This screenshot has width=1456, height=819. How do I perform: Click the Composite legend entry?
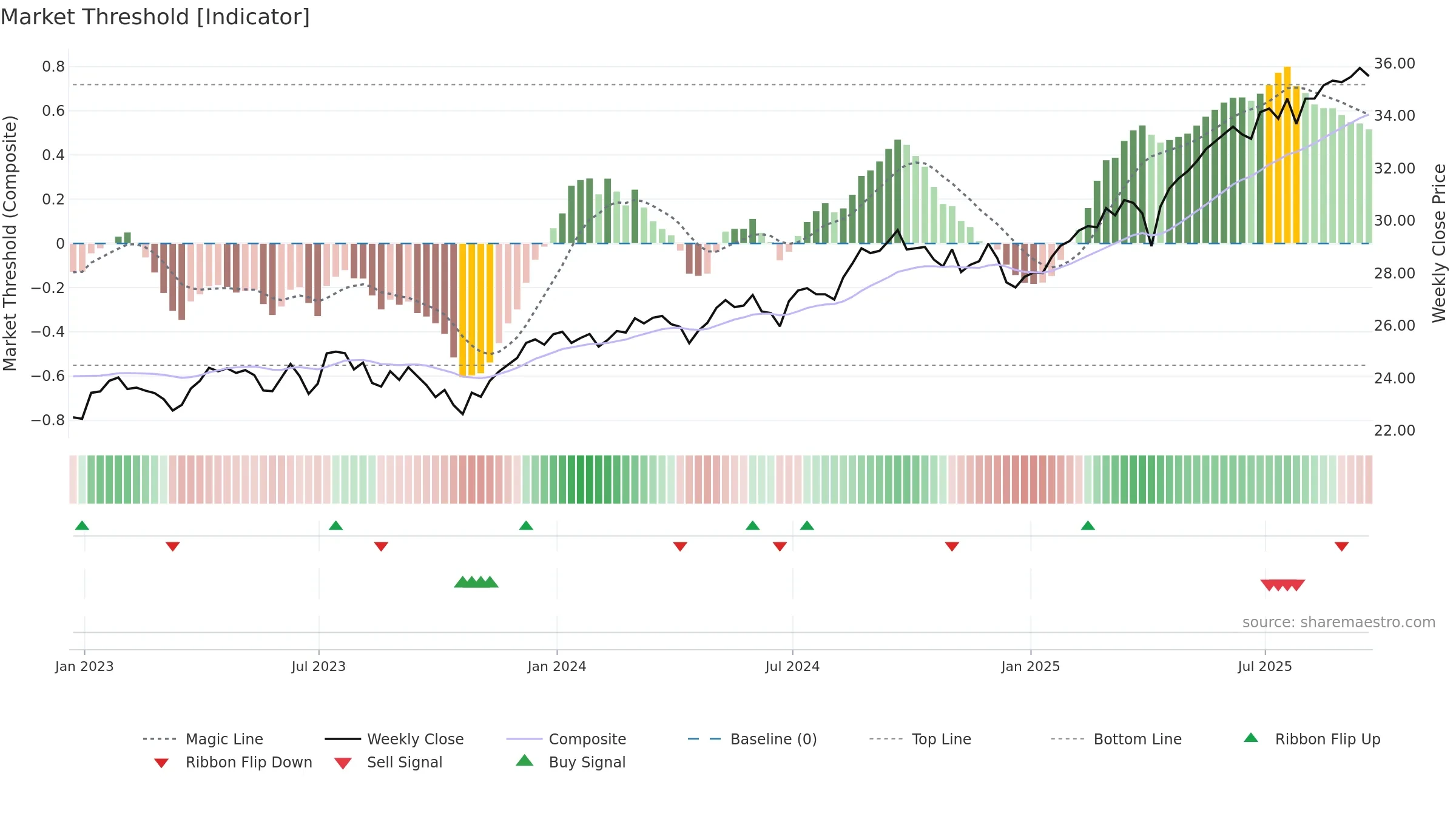[566, 739]
